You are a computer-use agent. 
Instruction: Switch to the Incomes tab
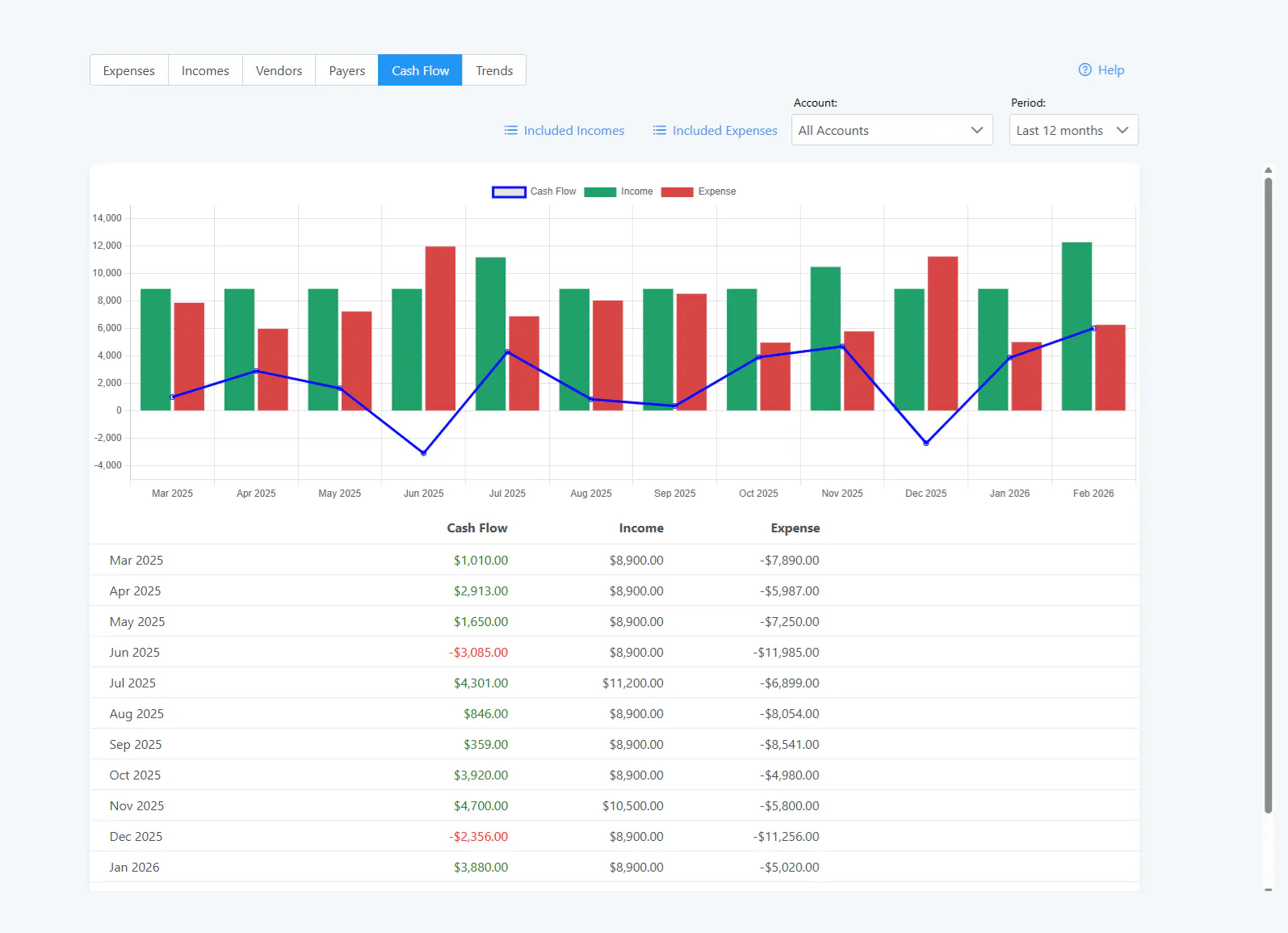click(205, 70)
